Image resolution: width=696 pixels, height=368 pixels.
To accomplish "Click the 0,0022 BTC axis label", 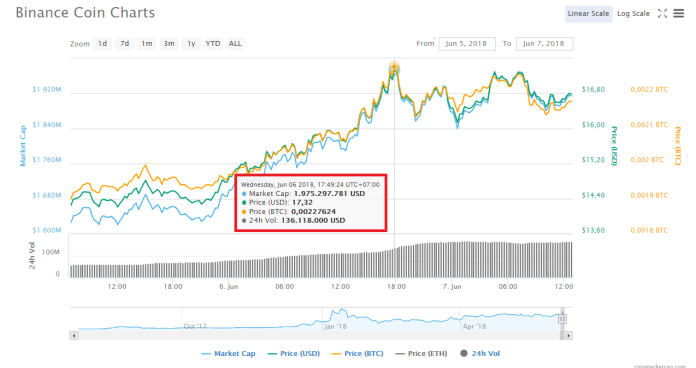I will (649, 89).
